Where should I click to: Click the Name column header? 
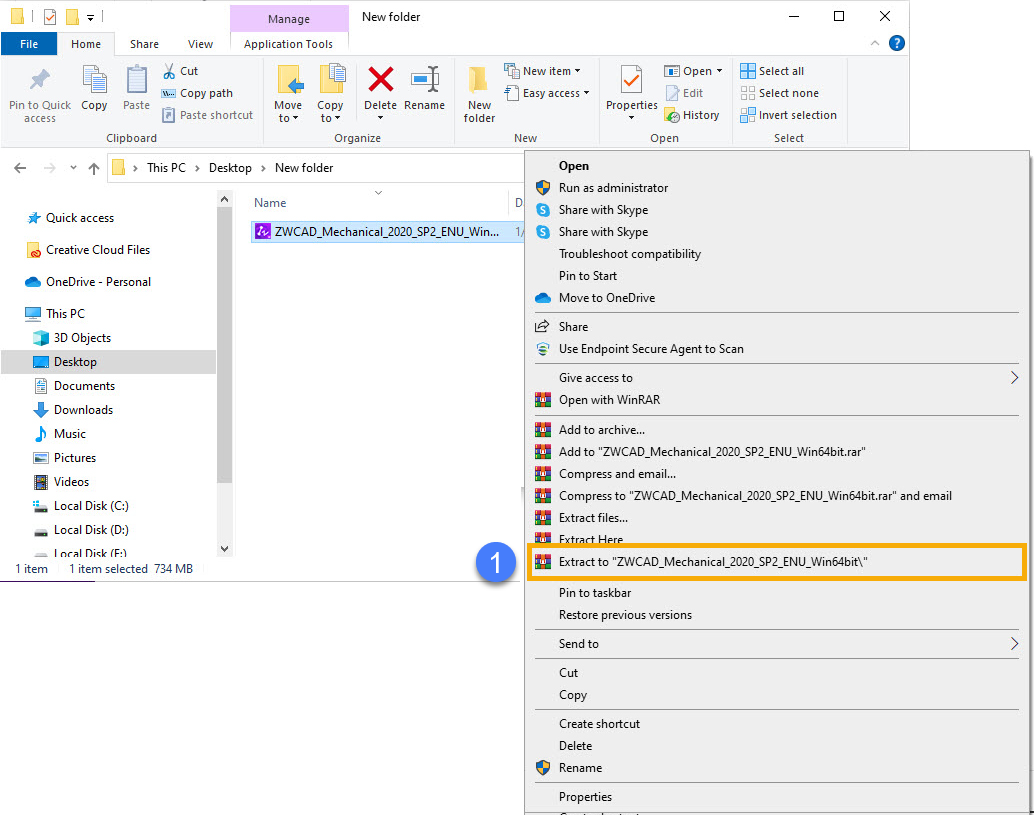pos(270,203)
